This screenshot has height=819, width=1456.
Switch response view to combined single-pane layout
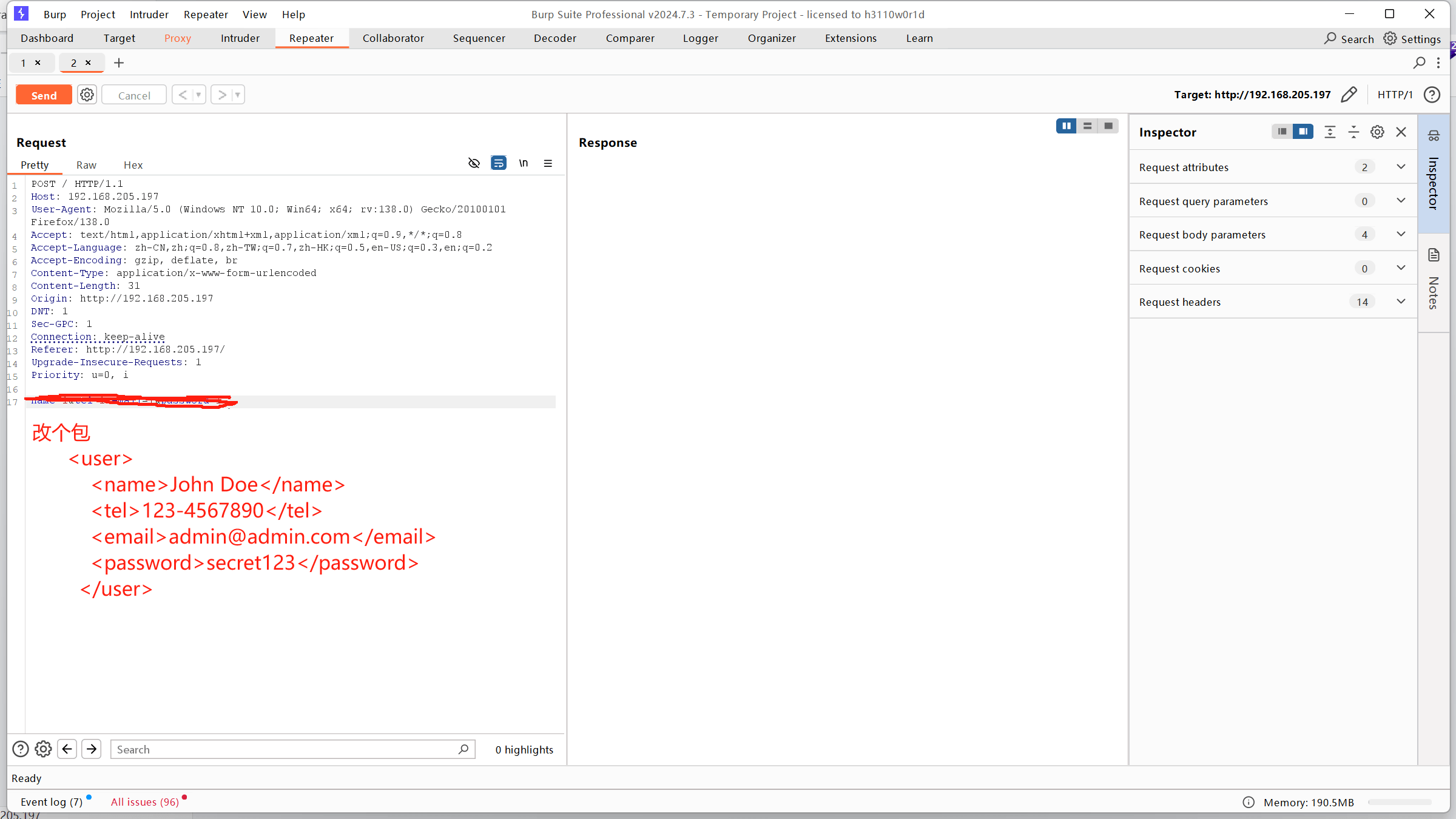(1108, 126)
